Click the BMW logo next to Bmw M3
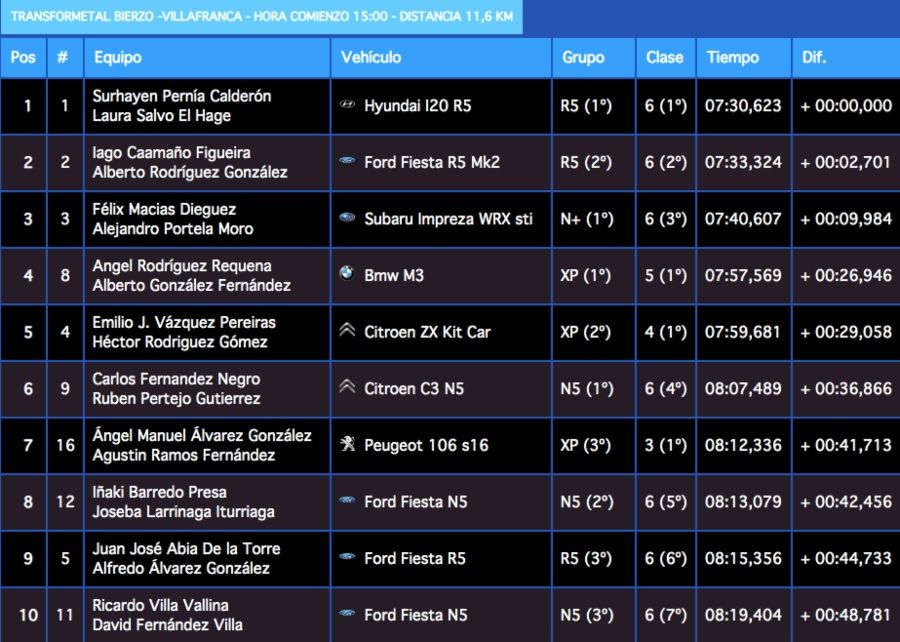900x642 pixels. click(347, 274)
